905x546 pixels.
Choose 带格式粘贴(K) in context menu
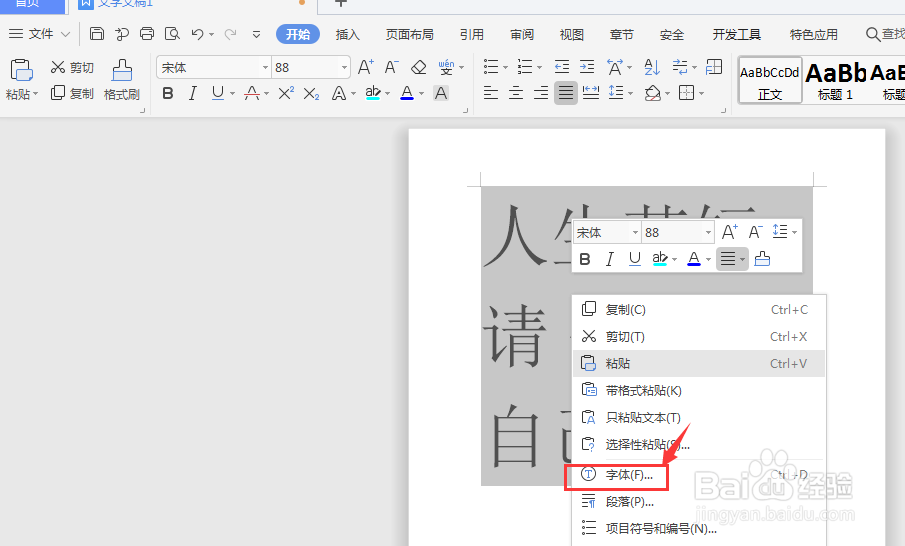coord(699,391)
